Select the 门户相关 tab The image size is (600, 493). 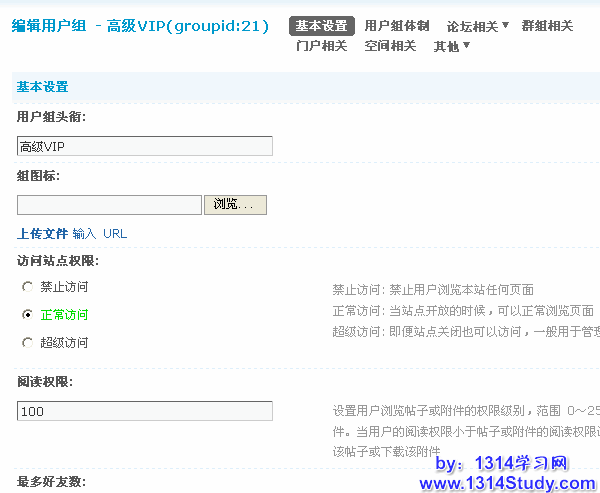click(322, 46)
